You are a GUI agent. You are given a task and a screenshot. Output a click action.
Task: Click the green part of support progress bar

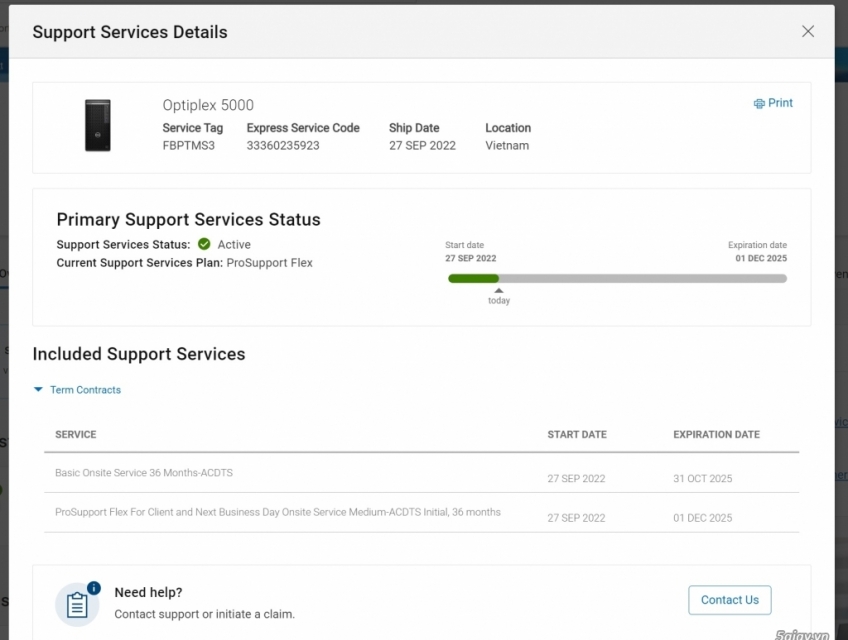pos(473,278)
